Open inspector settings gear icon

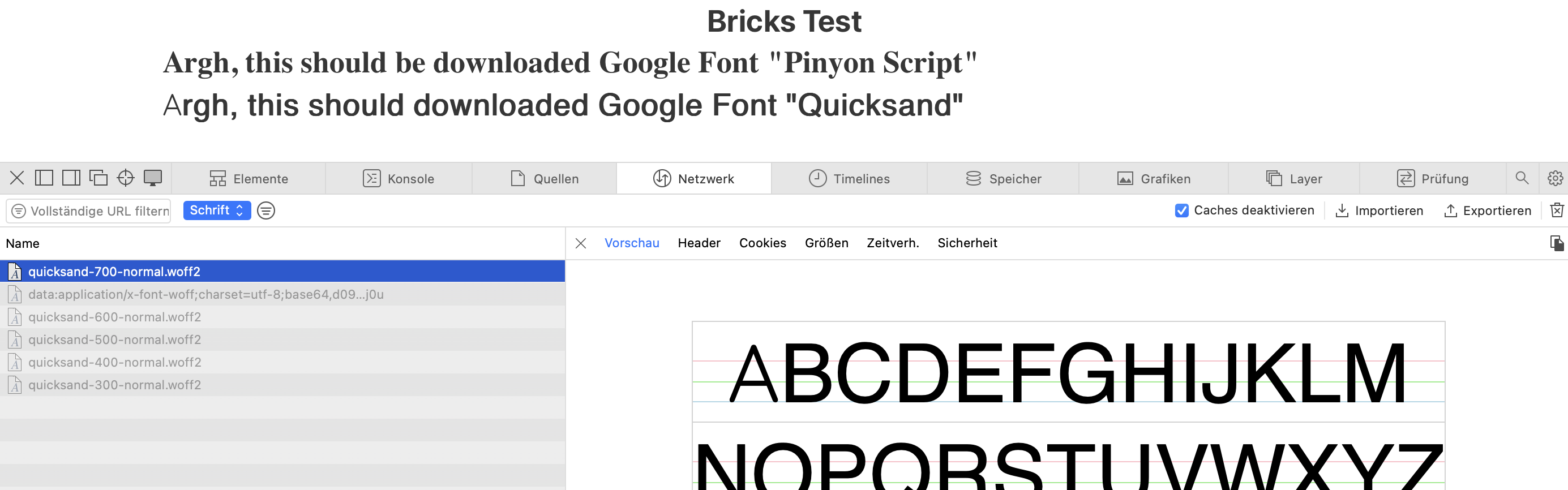click(1554, 178)
